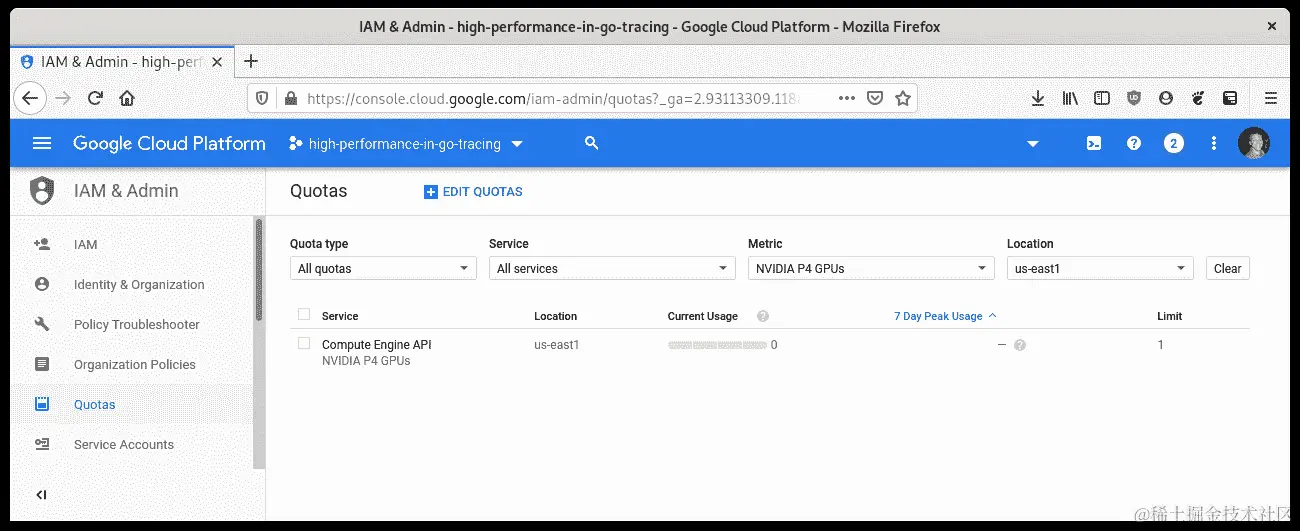Click the user account avatar
Screen dimensions: 1300x531
1254,143
